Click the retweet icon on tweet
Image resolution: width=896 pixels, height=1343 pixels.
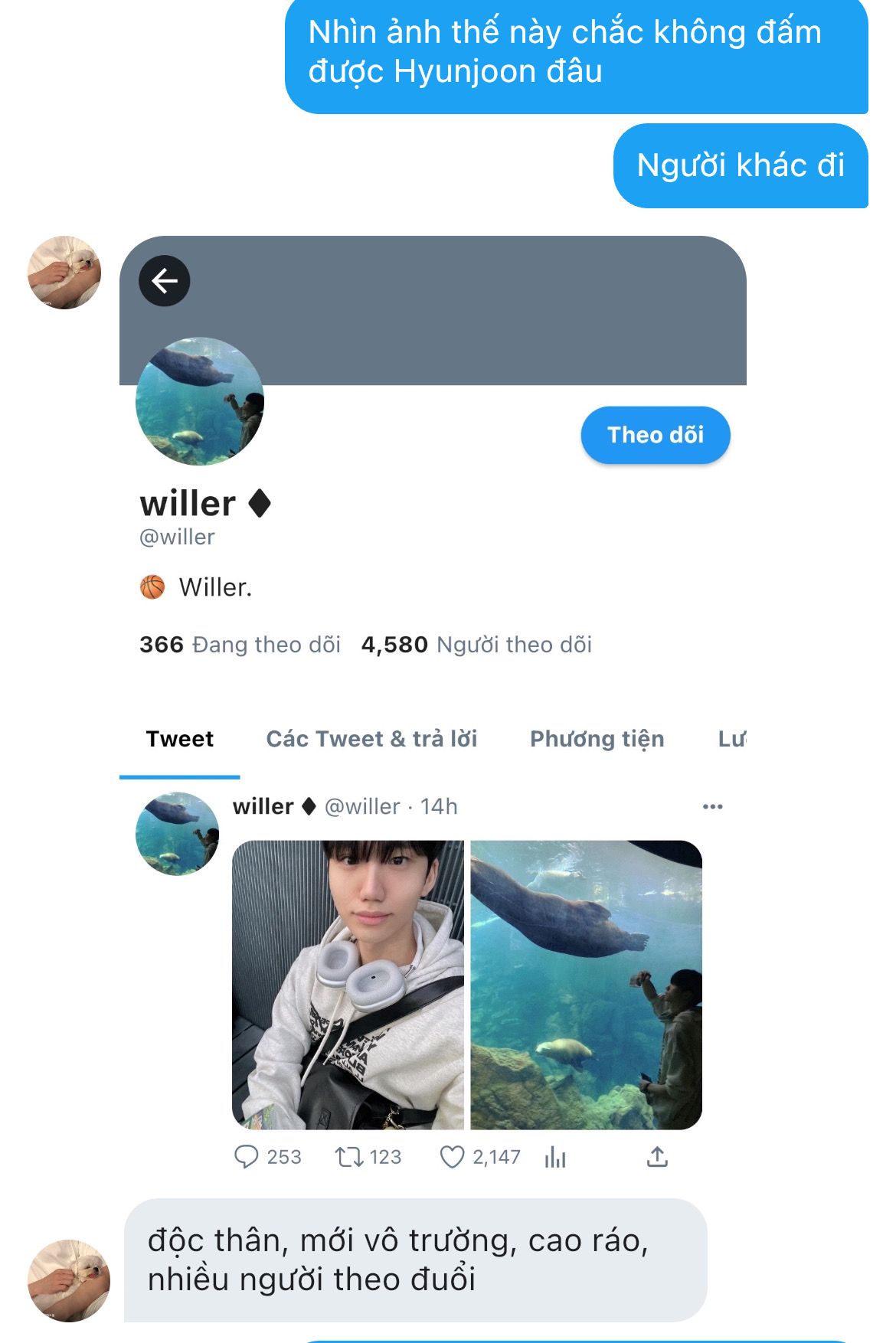pos(349,1156)
